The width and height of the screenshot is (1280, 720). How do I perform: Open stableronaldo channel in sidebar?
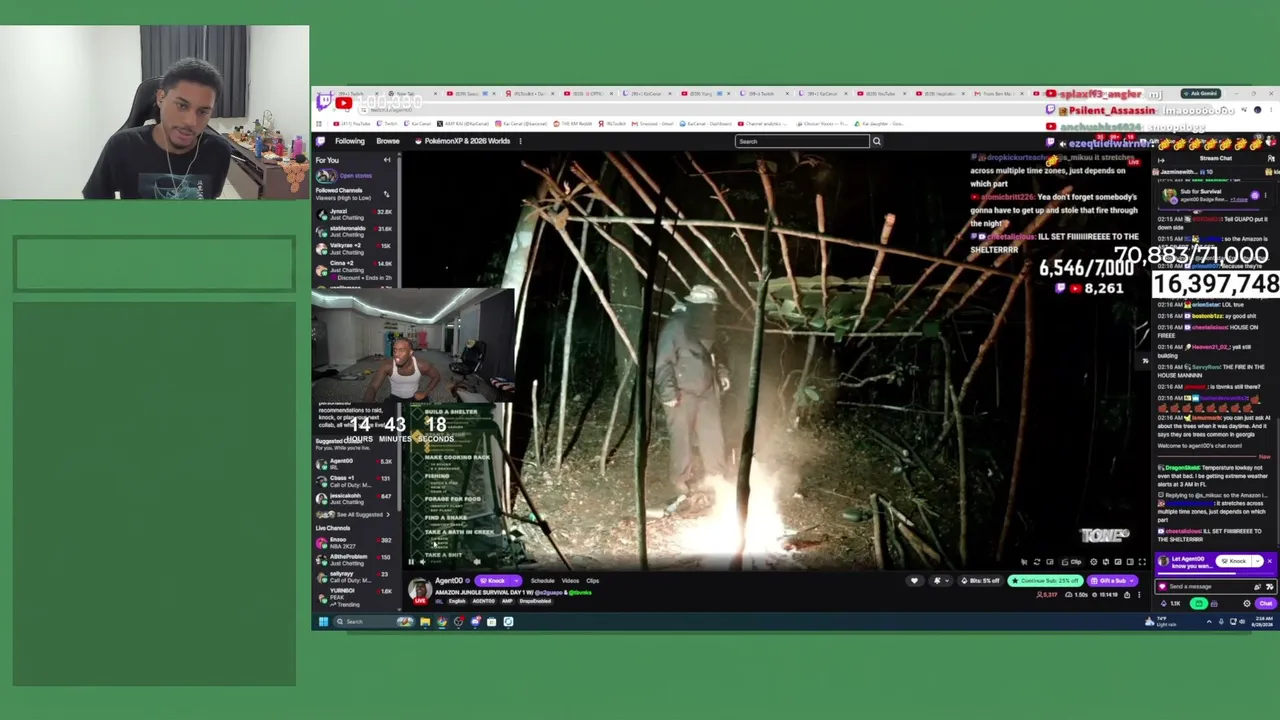coord(355,231)
